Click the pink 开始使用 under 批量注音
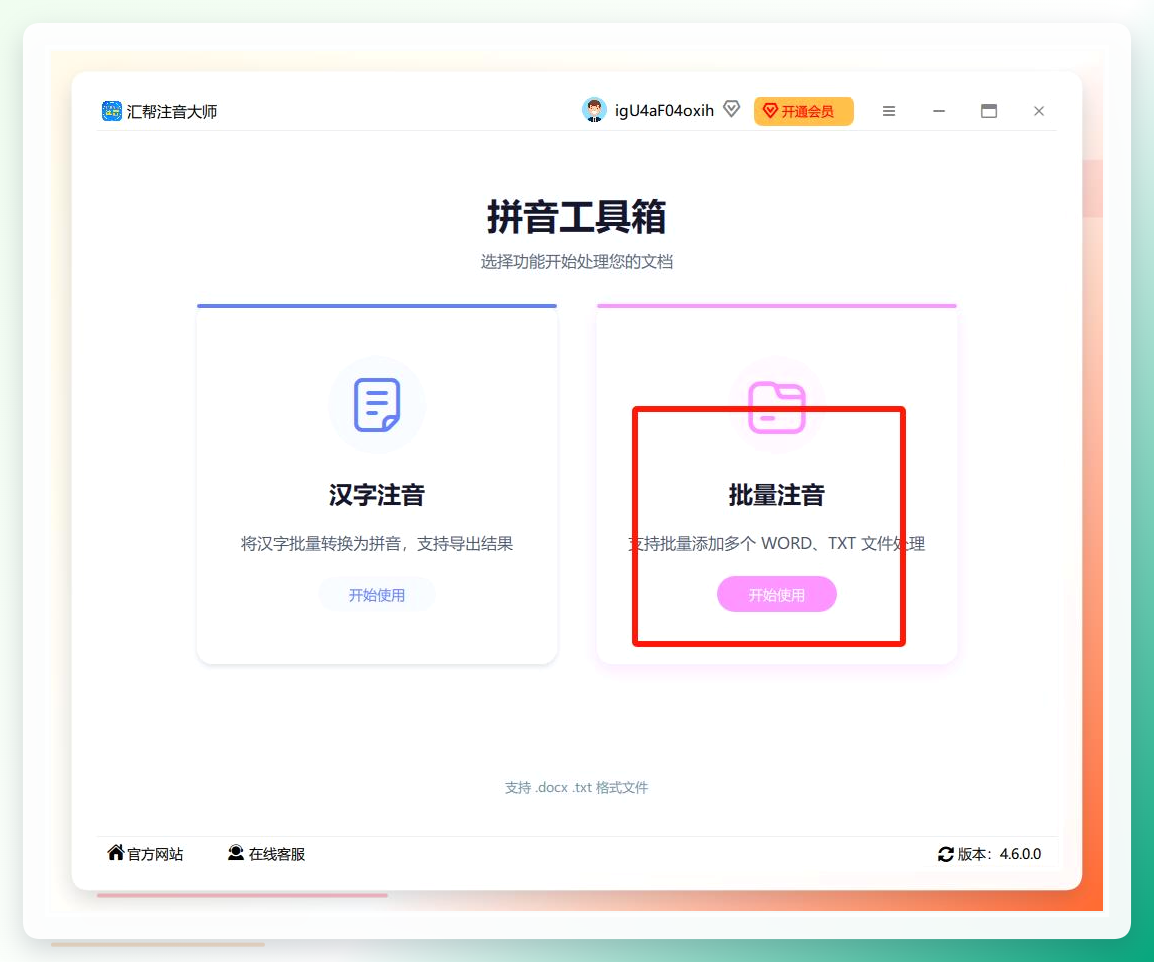Image resolution: width=1154 pixels, height=962 pixels. tap(776, 595)
